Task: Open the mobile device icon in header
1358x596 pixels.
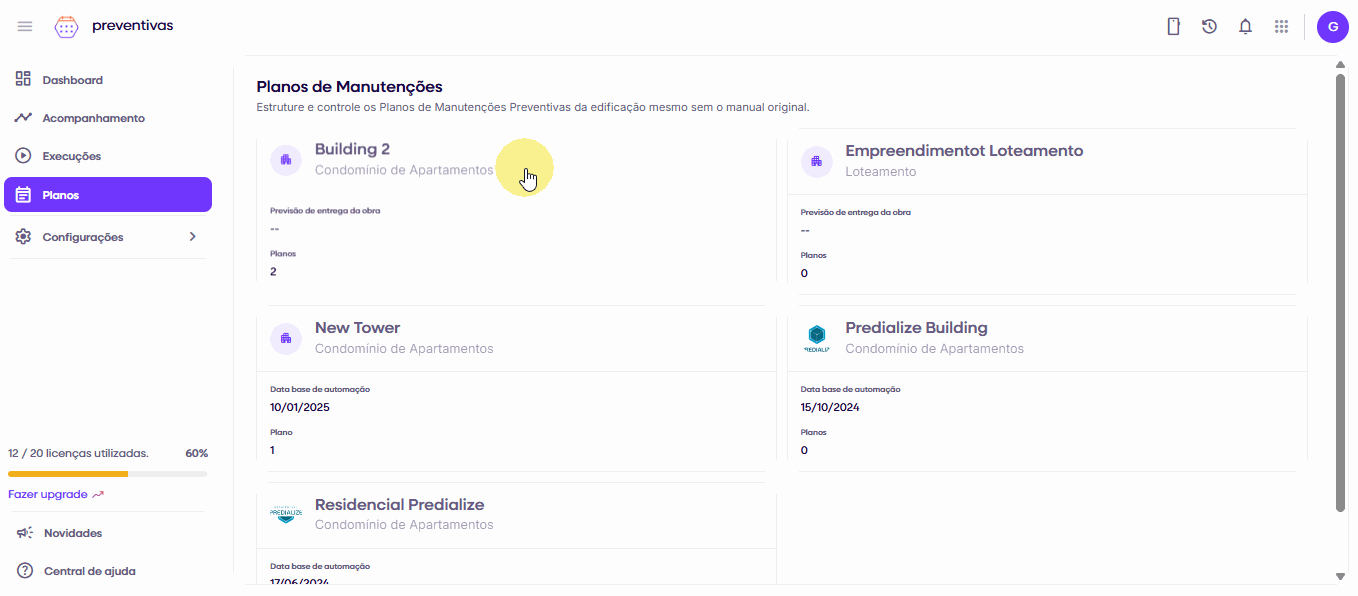Action: (1174, 27)
